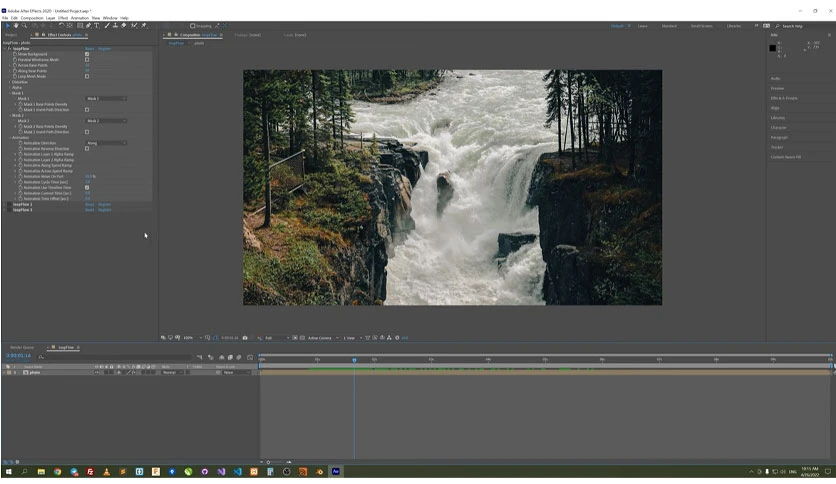Viewport: 836px width, 484px height.
Task: Click Register link for top loopFlow effect
Action: (x=104, y=49)
